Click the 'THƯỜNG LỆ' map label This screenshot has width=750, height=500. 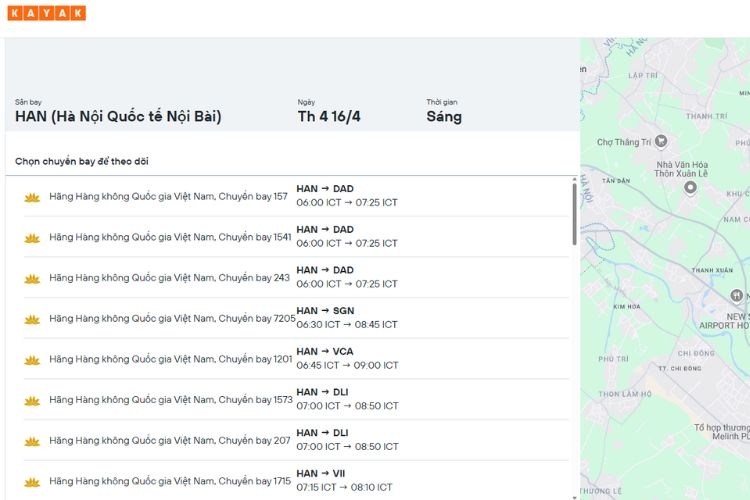click(601, 491)
